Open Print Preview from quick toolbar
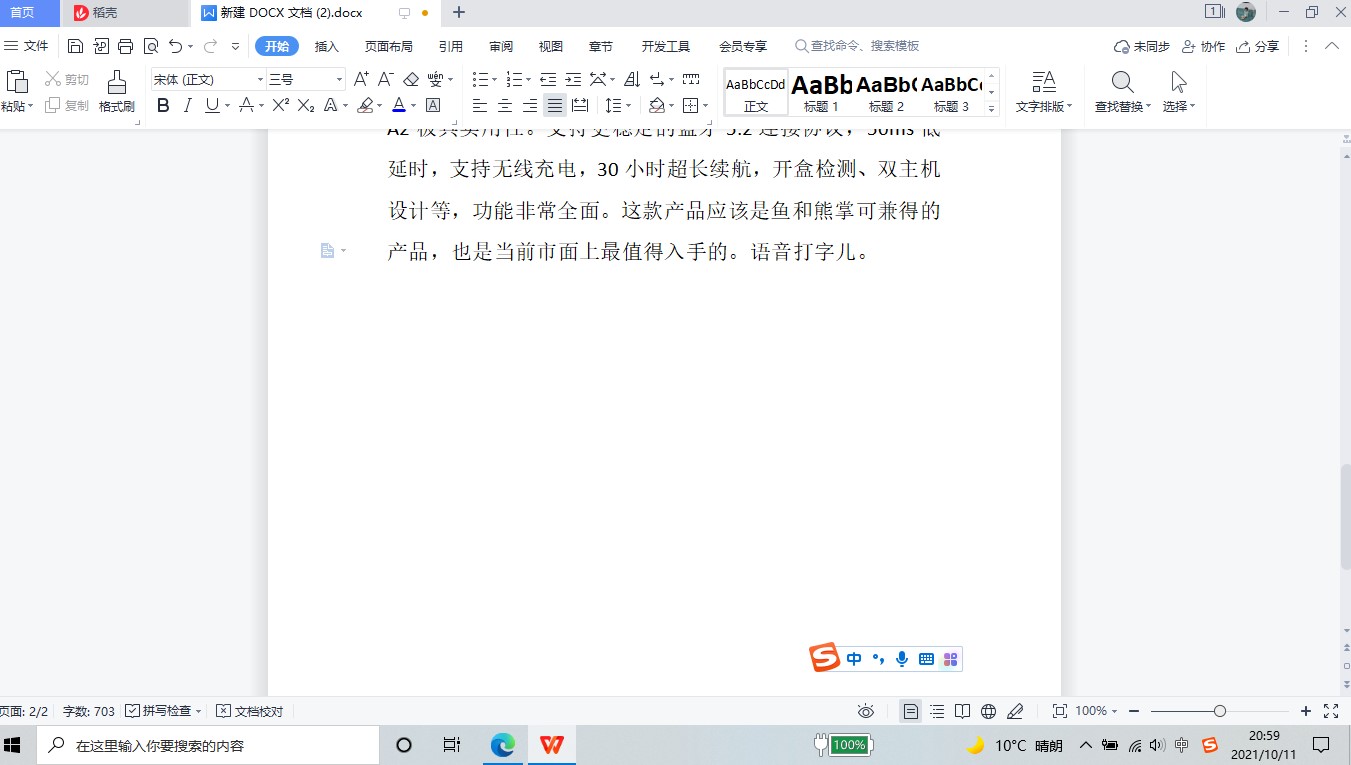 151,46
